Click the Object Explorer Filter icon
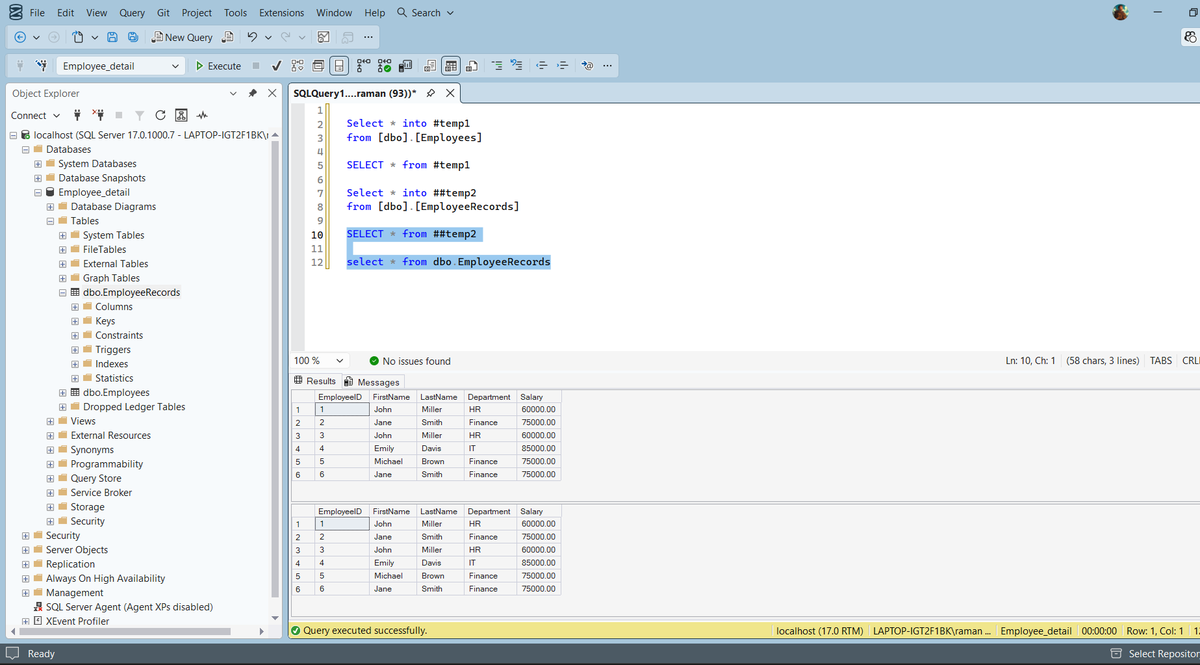The height and width of the screenshot is (665, 1200). [x=140, y=115]
